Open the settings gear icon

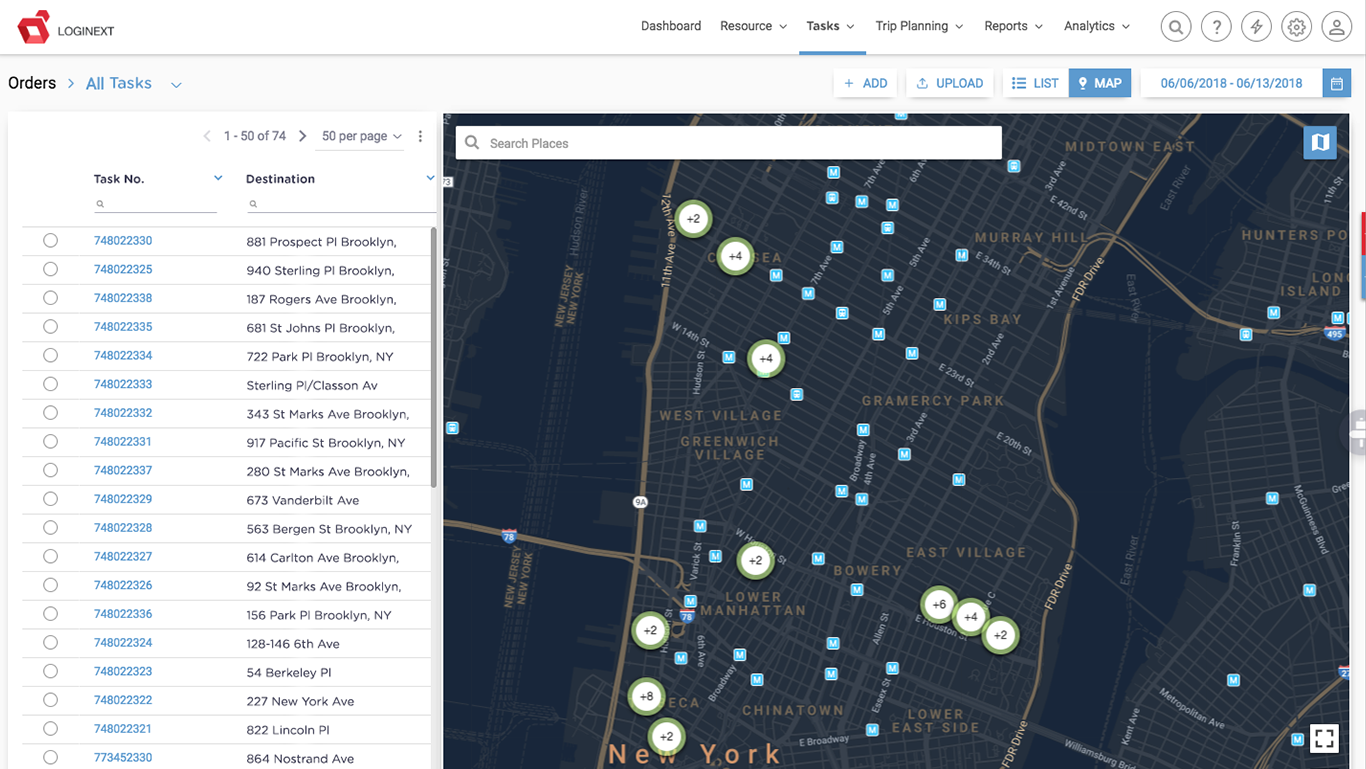[1297, 27]
